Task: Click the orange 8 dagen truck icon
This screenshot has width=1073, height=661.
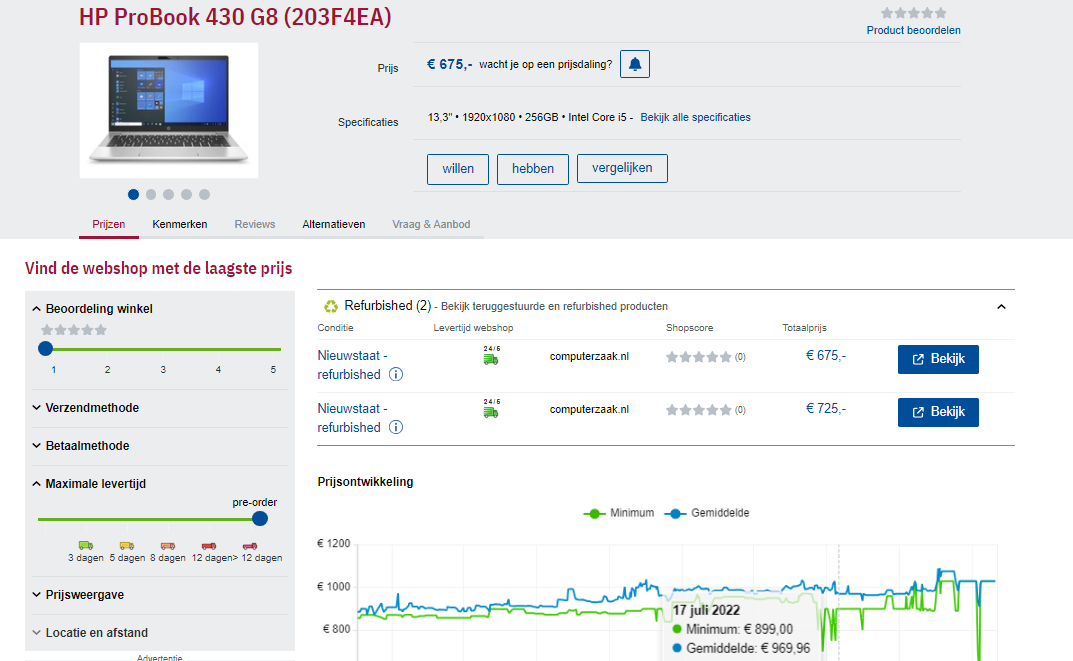Action: (168, 545)
